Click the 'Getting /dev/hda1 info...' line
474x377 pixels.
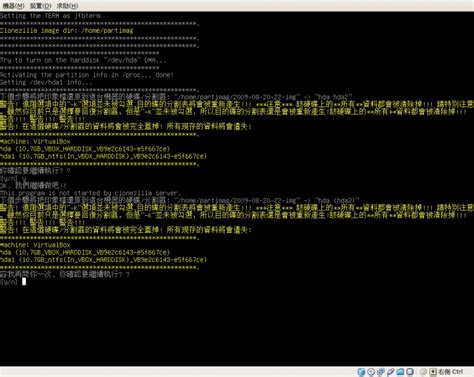(x=46, y=82)
